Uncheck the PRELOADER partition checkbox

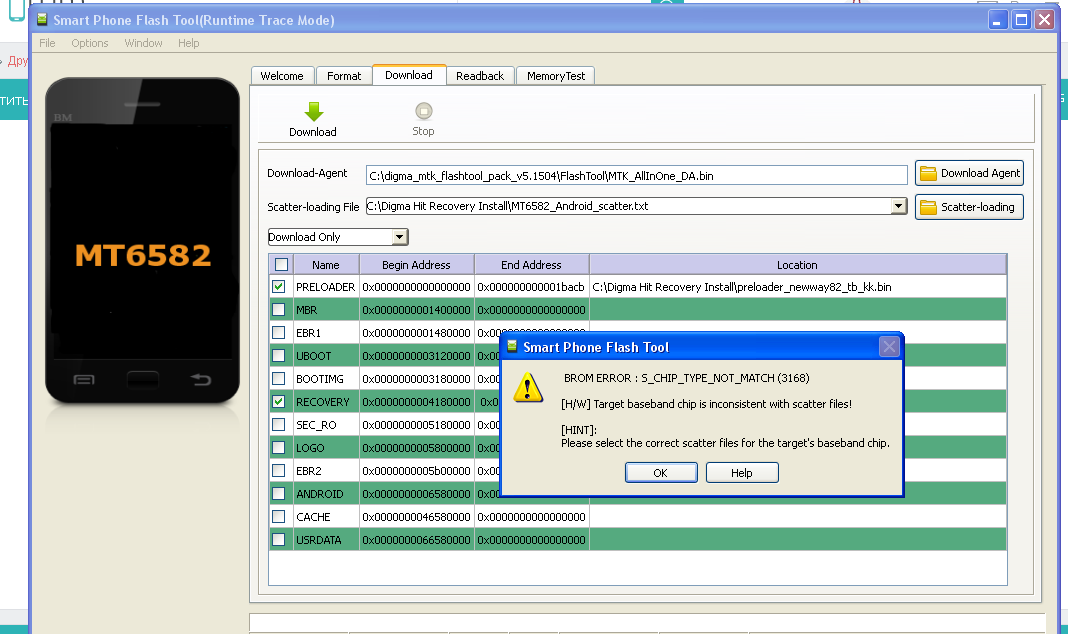point(281,287)
